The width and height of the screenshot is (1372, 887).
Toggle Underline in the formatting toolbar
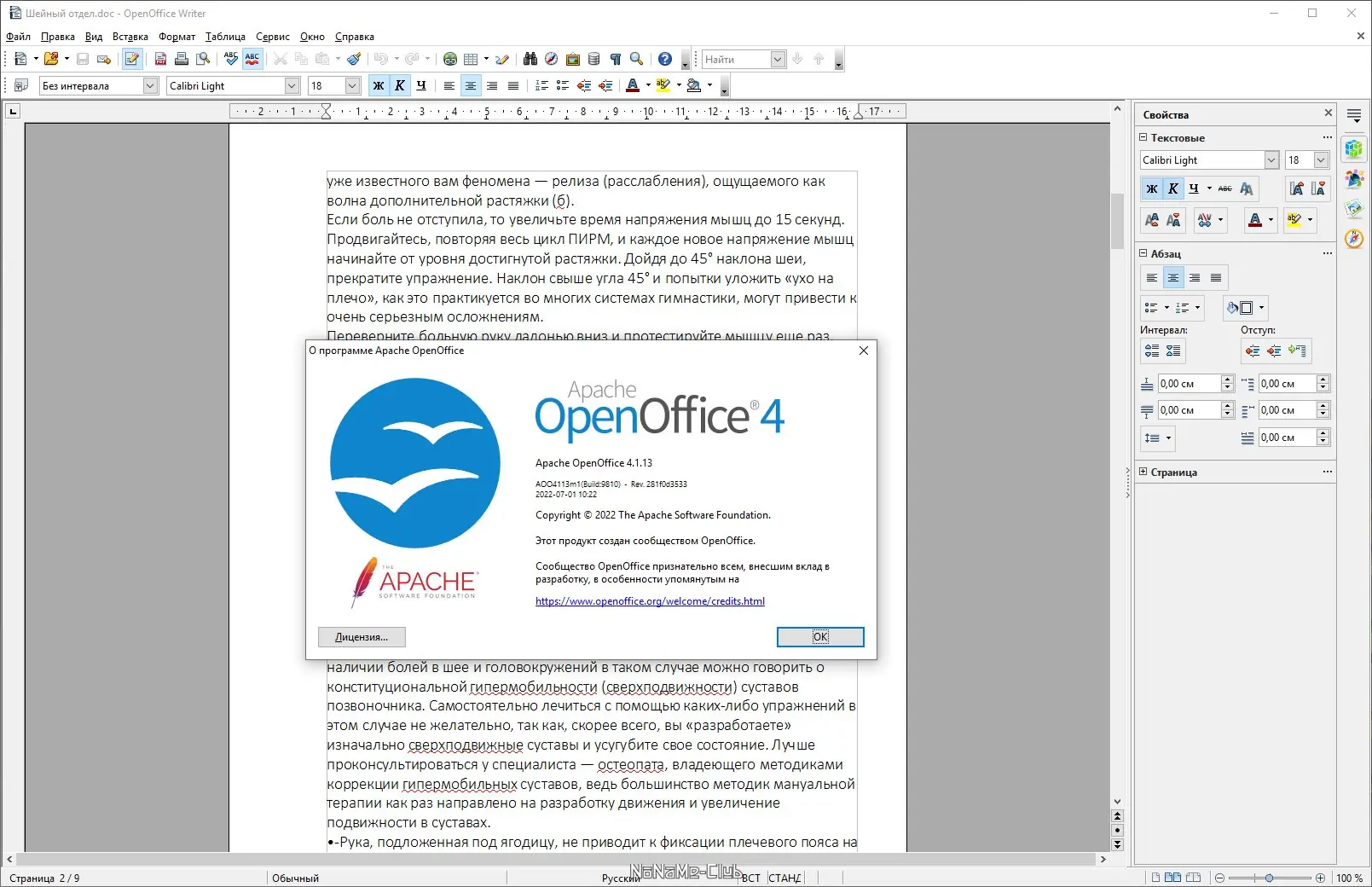pos(421,85)
